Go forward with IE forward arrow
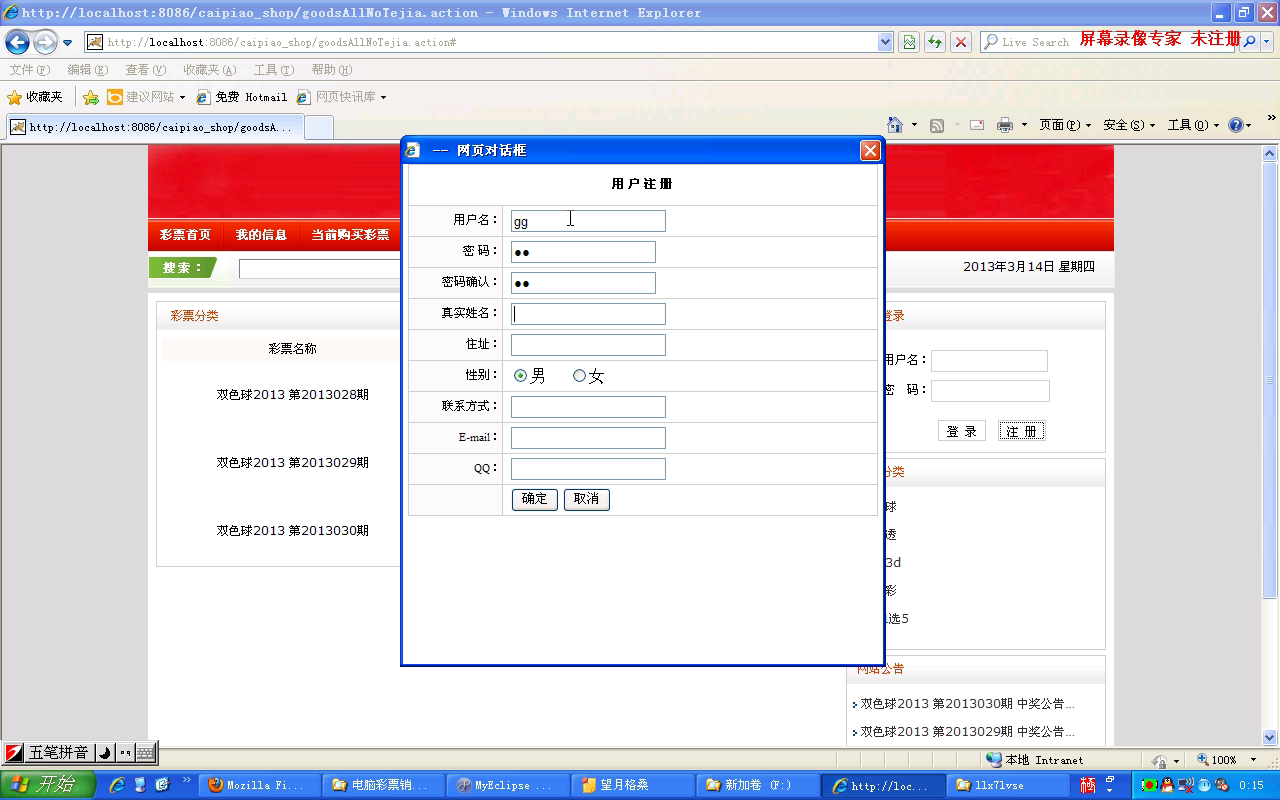The image size is (1280, 800). tap(45, 42)
